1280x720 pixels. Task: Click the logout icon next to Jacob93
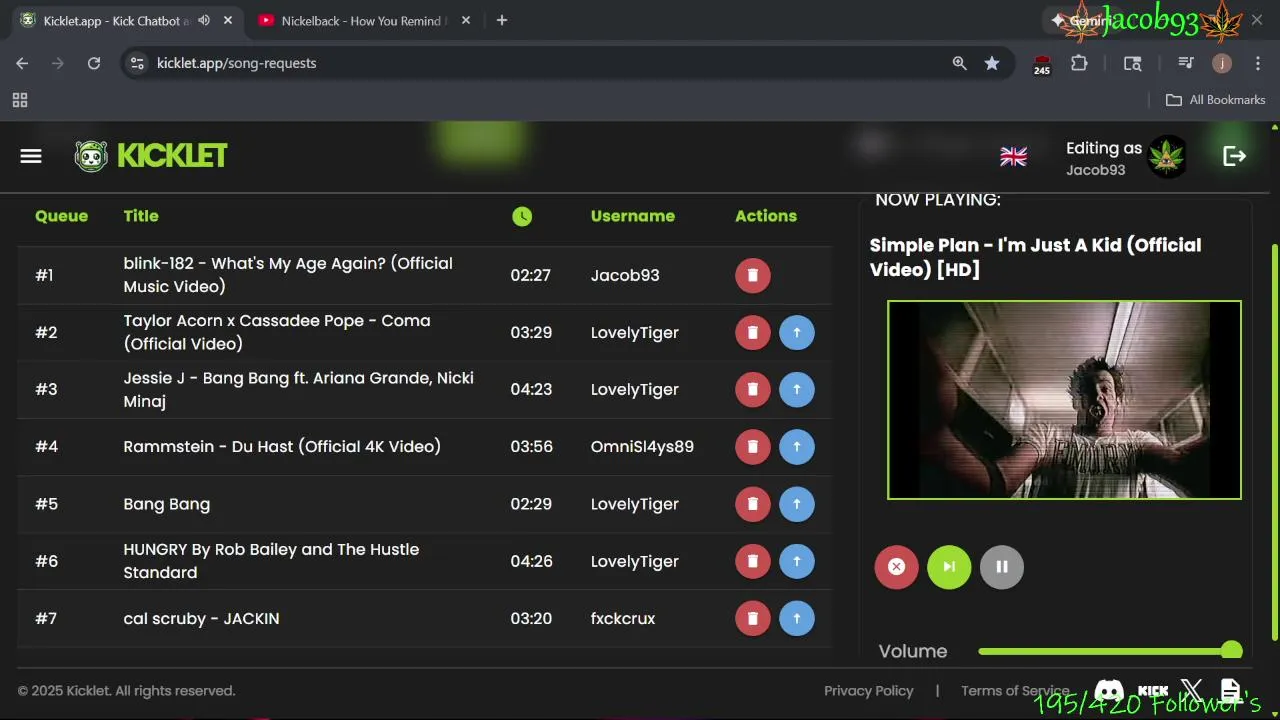click(1234, 156)
